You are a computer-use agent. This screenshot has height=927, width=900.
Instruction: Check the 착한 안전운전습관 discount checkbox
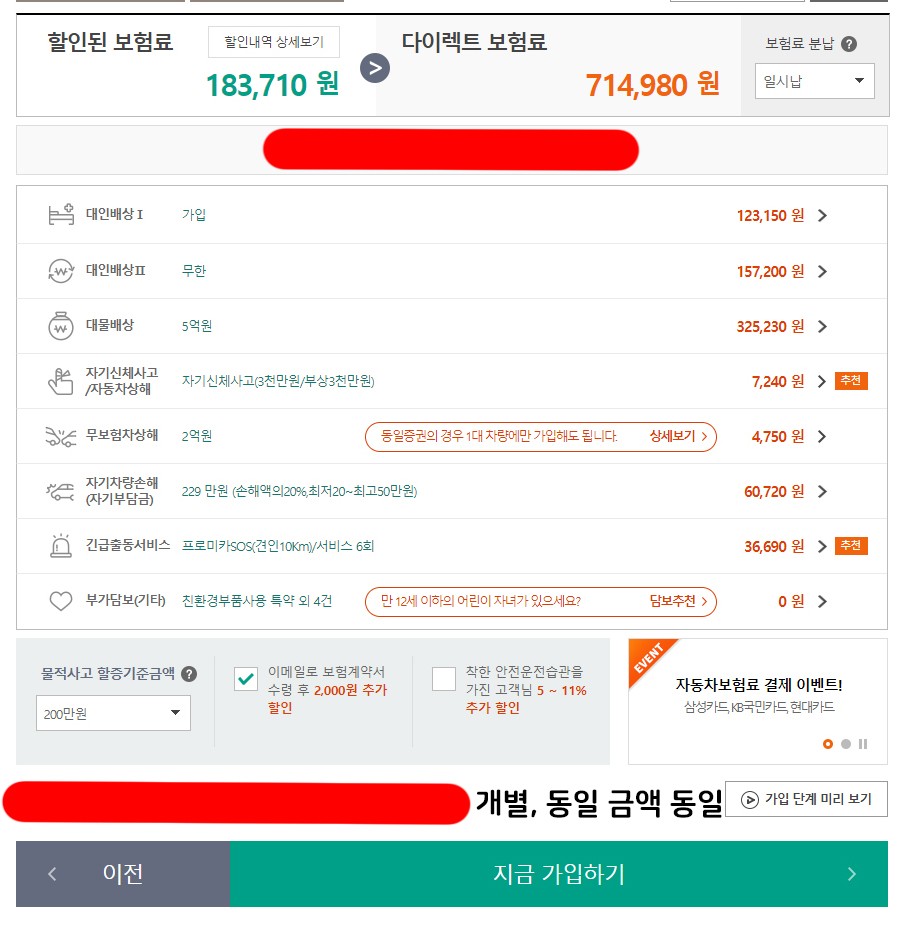pyautogui.click(x=443, y=679)
